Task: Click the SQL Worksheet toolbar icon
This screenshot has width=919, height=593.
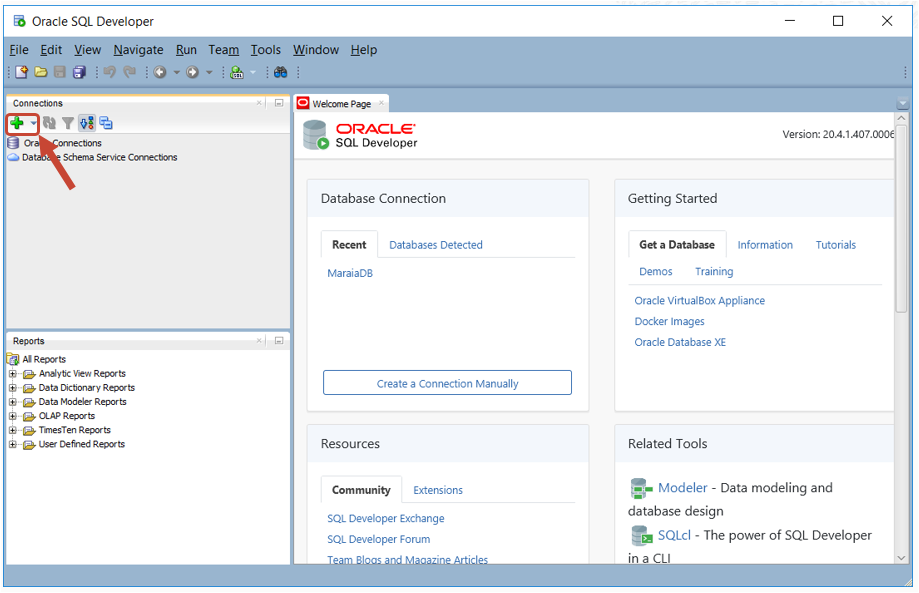Action: [x=237, y=72]
